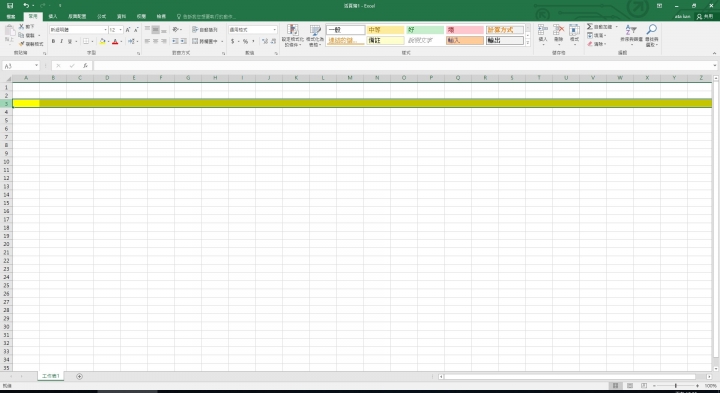
Task: Decrease font size with the smaller A
Action: coord(136,29)
